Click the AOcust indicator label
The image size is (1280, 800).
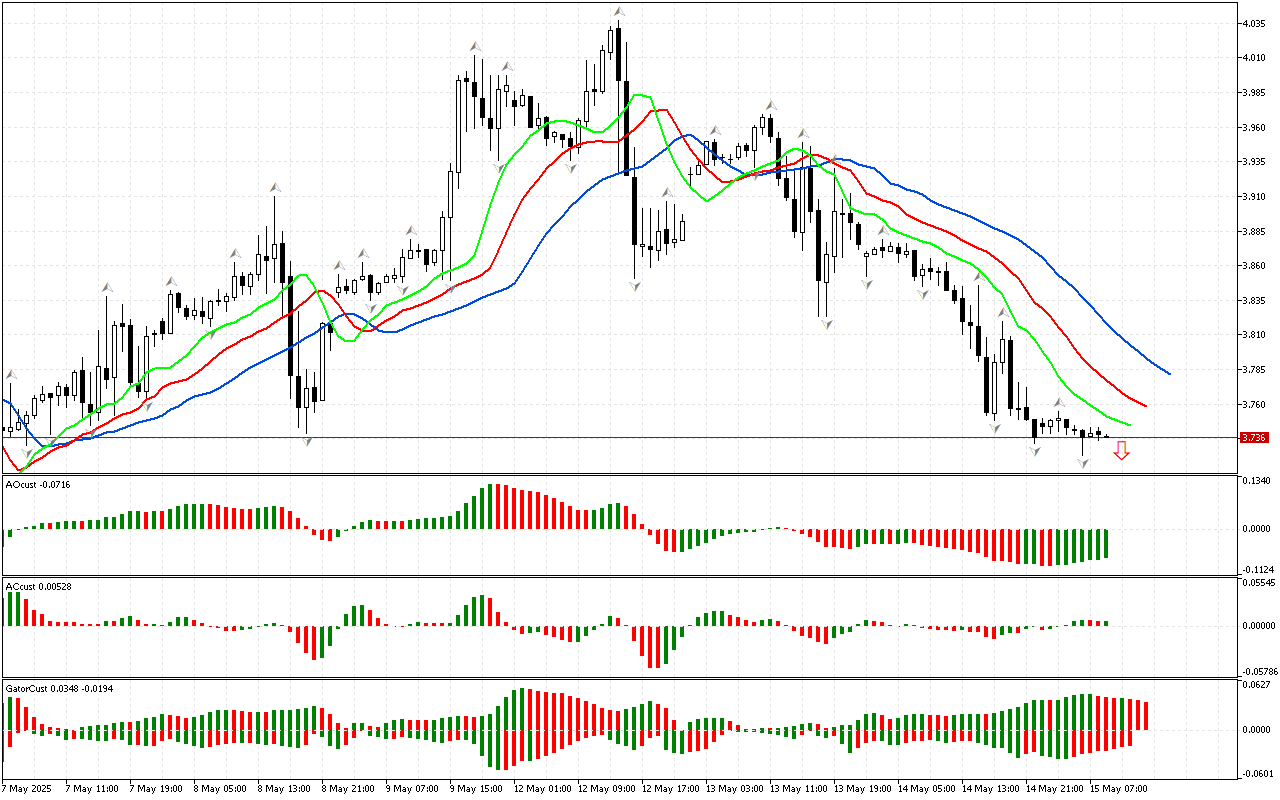(35, 485)
